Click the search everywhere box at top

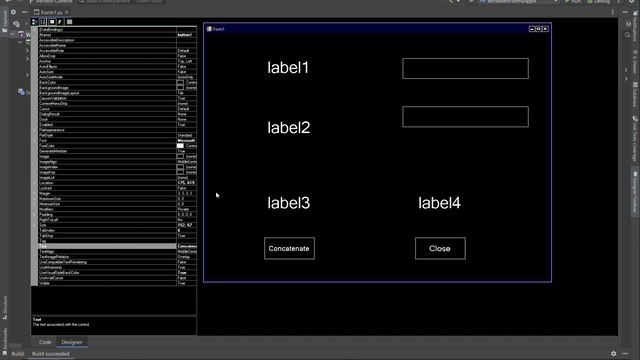point(121,2)
